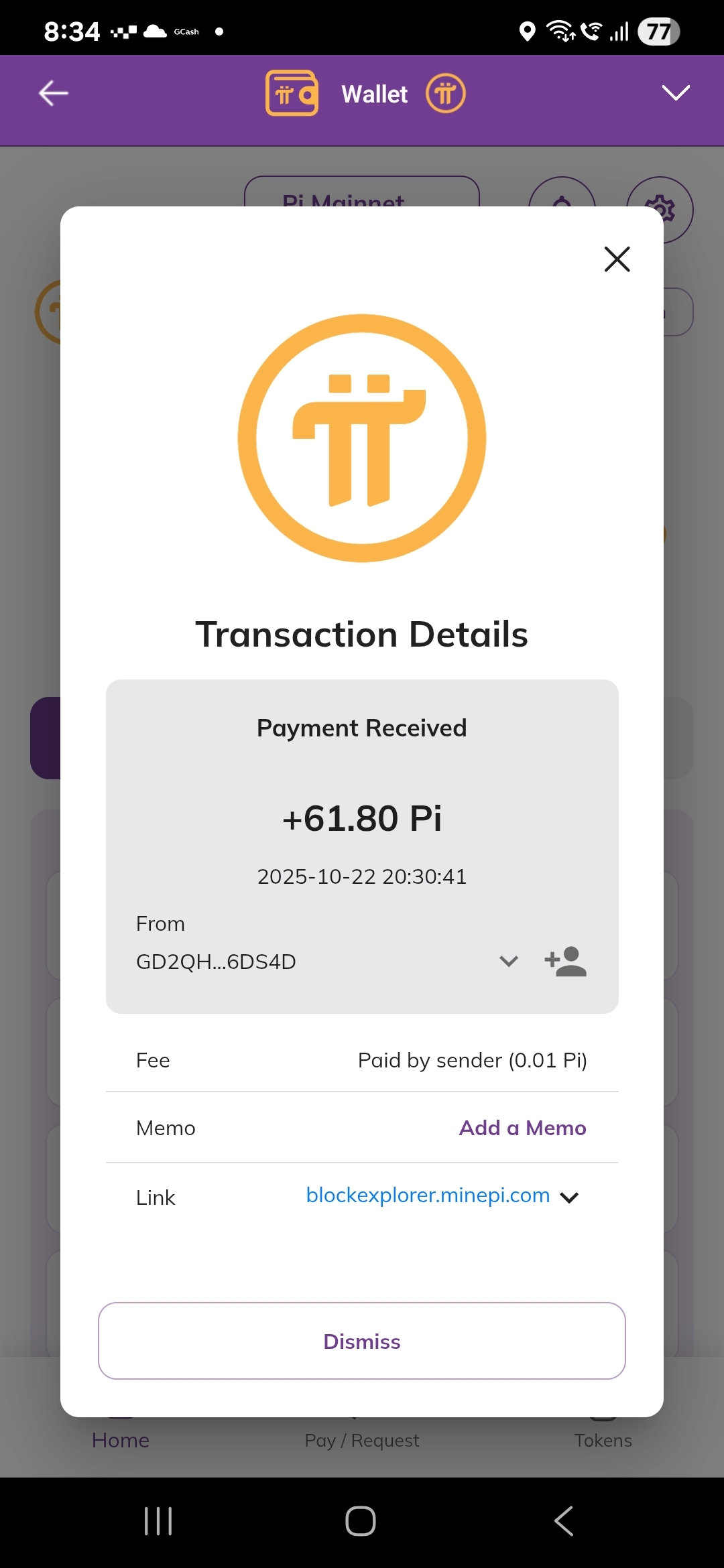Open the blockexplorer.minepi.com link
This screenshot has height=1568, width=724.
428,1195
